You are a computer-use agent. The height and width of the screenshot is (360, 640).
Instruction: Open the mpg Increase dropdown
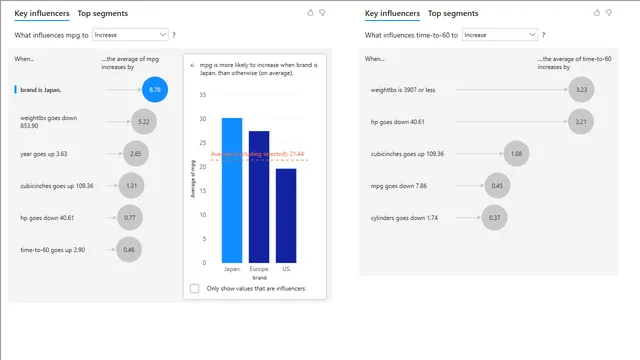click(130, 35)
